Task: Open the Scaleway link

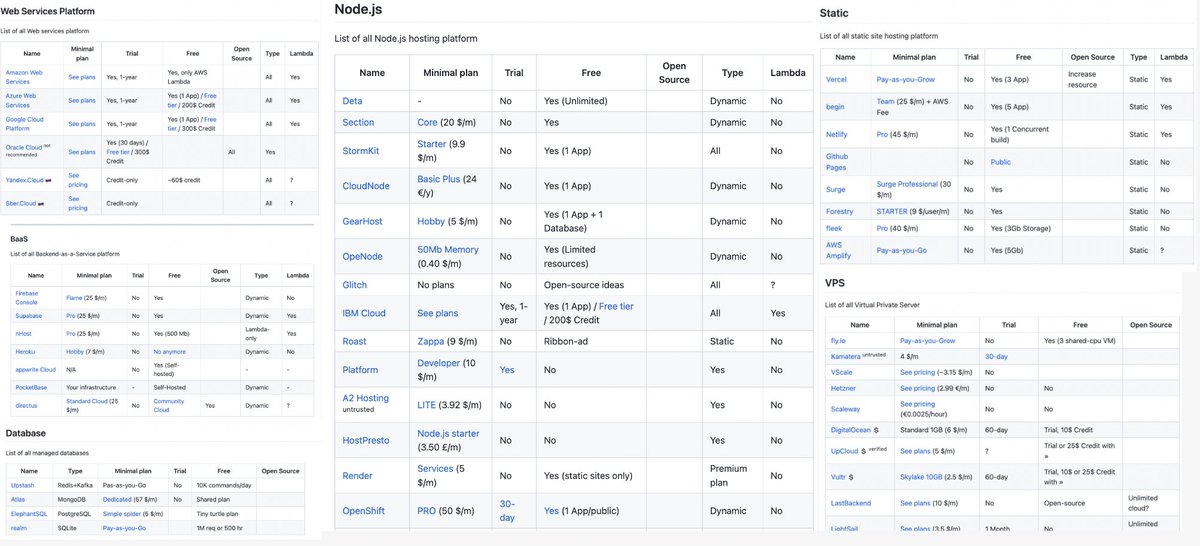Action: (846, 409)
